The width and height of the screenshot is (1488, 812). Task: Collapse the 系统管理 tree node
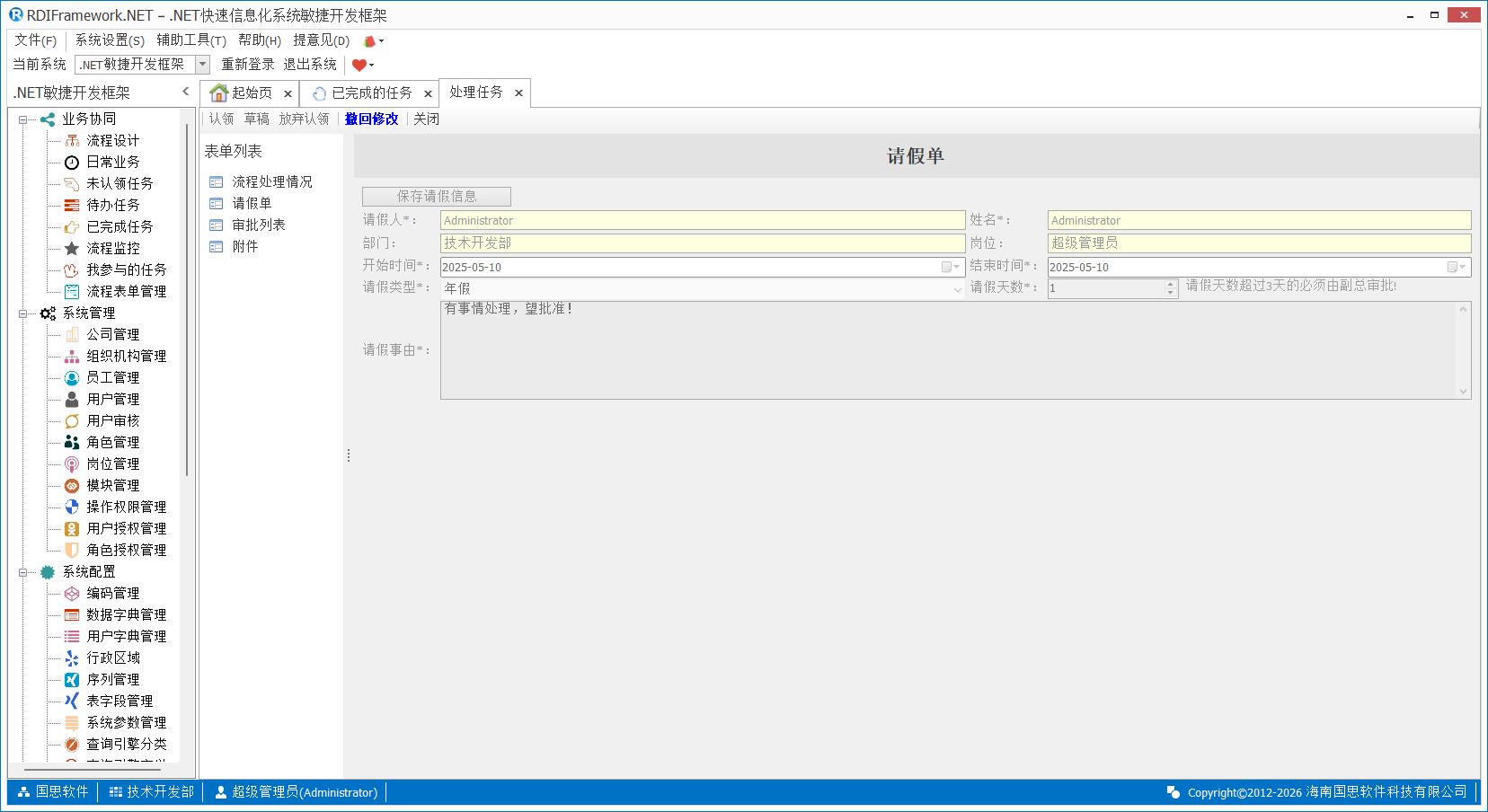pos(23,313)
